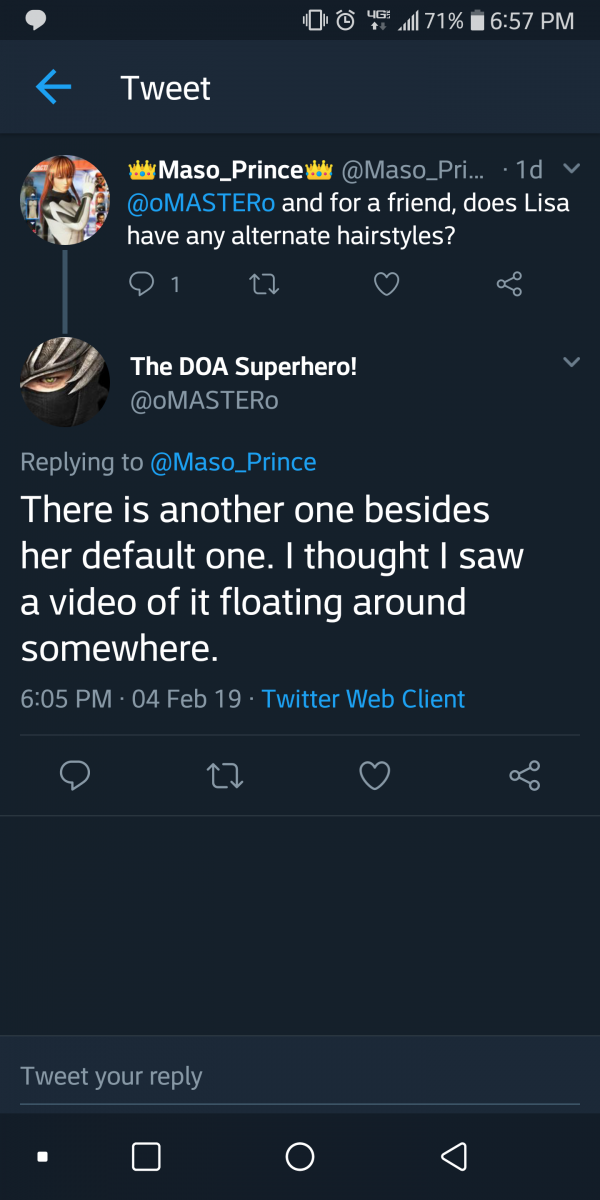This screenshot has width=600, height=1200.
Task: Tap the back arrow in the header
Action: click(x=54, y=88)
